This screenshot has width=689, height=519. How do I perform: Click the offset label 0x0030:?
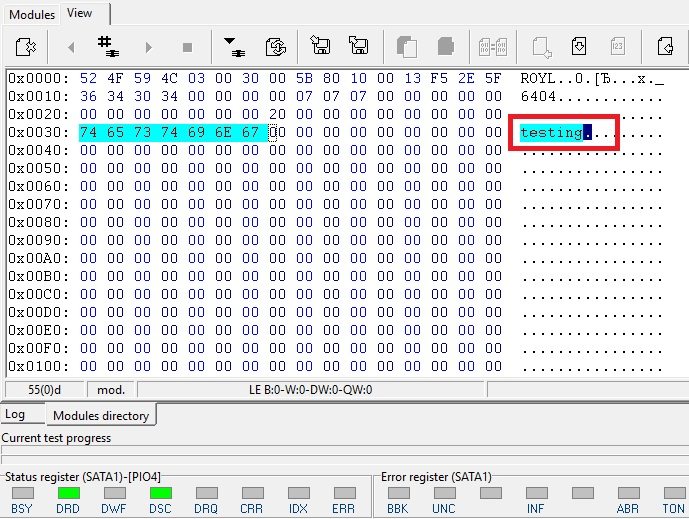tap(39, 132)
